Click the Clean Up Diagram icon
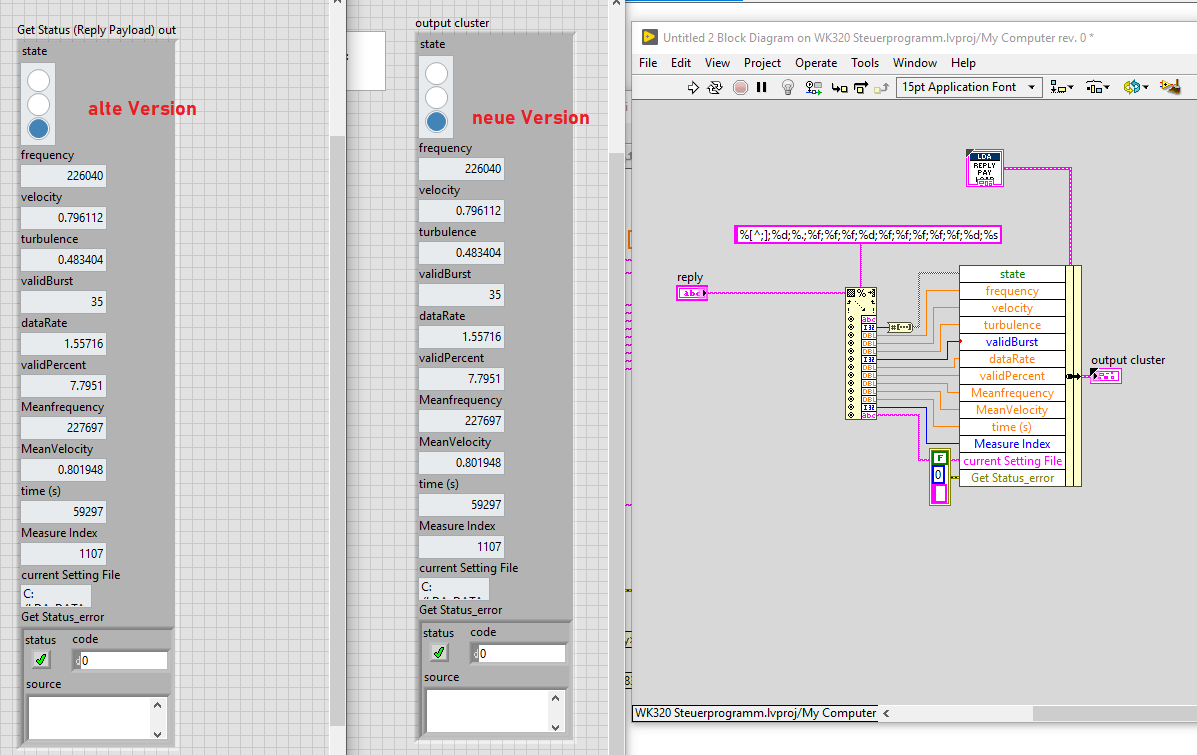Viewport: 1197px width, 755px height. tap(1169, 88)
